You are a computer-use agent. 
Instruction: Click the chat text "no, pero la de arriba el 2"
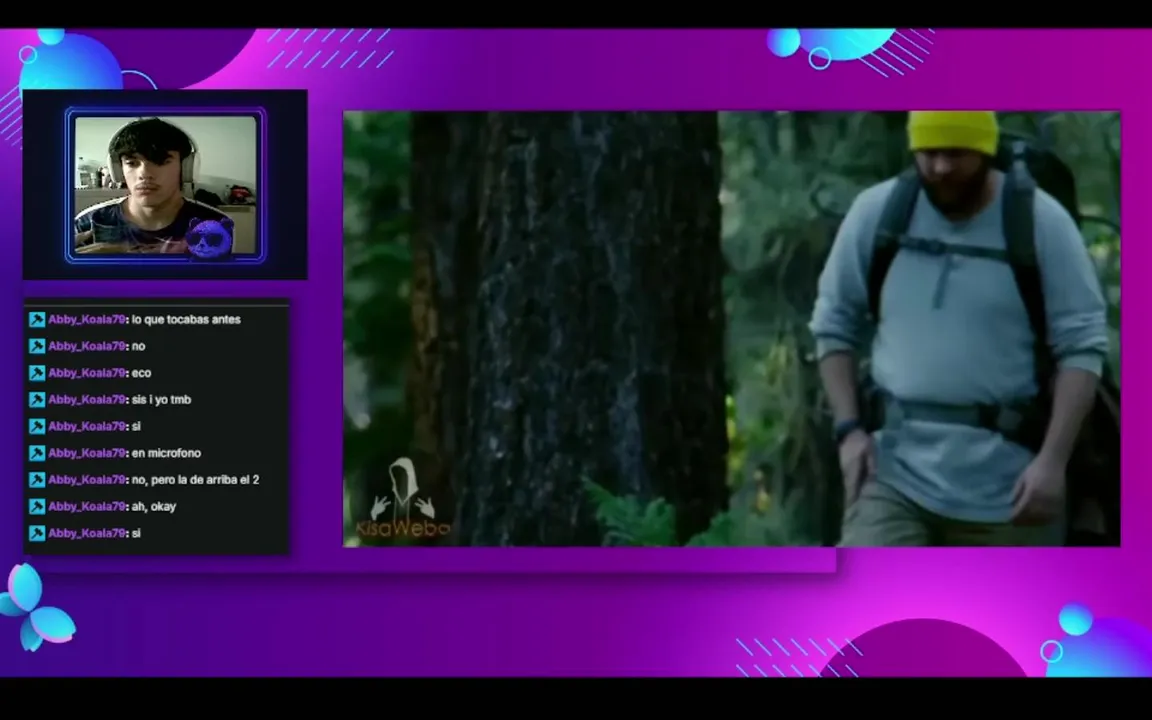coord(195,480)
